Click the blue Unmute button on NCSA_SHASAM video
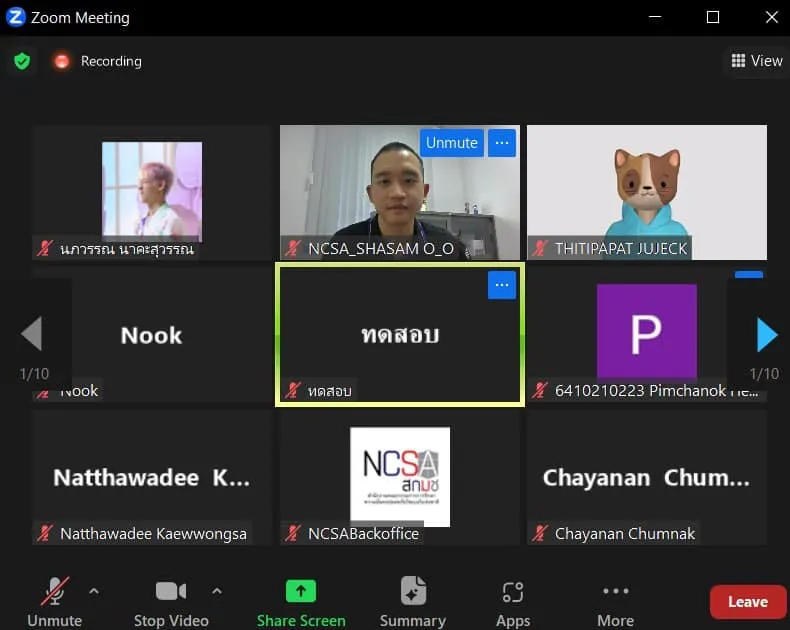 (452, 143)
